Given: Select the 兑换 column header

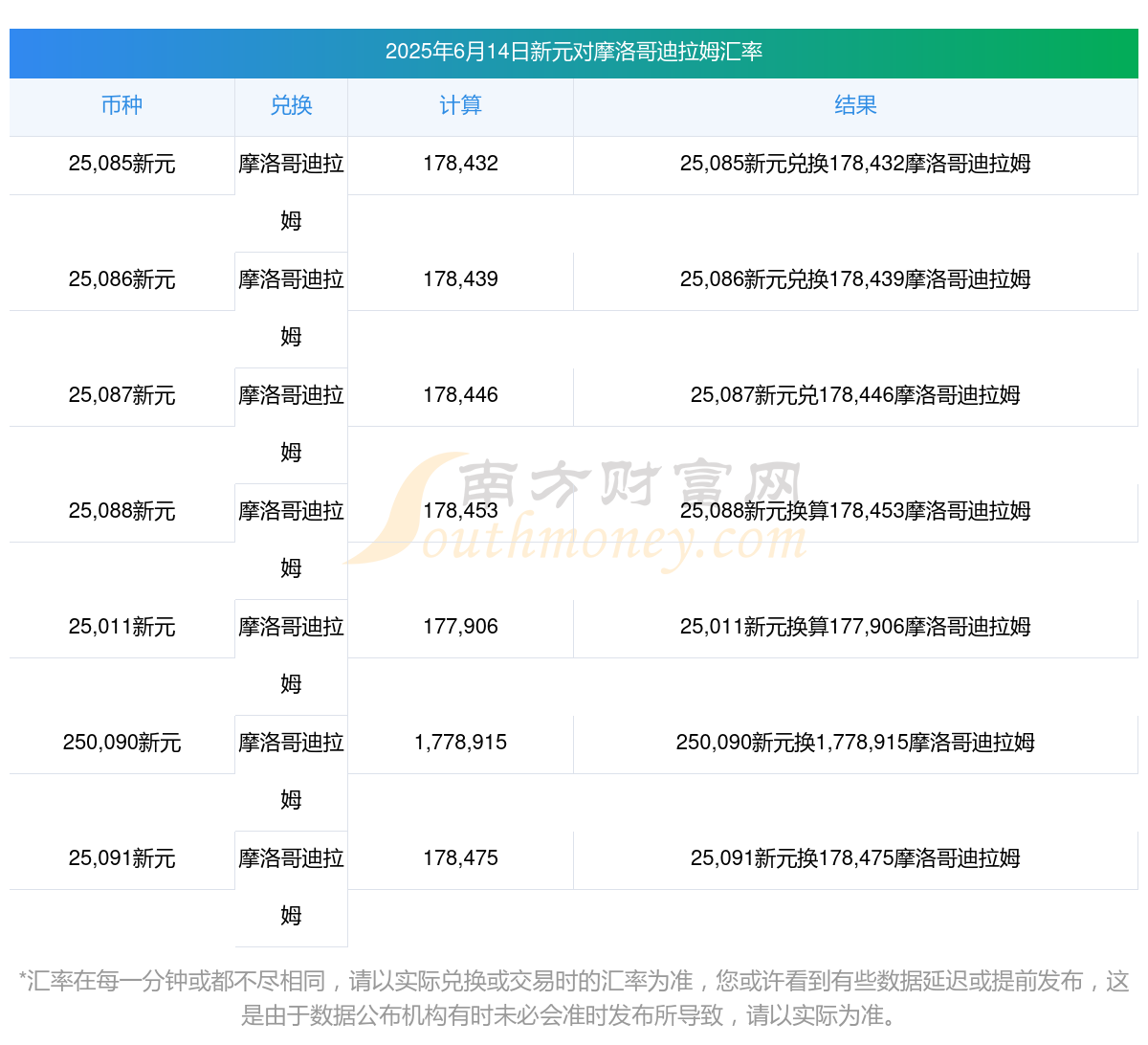Looking at the screenshot, I should tap(291, 105).
